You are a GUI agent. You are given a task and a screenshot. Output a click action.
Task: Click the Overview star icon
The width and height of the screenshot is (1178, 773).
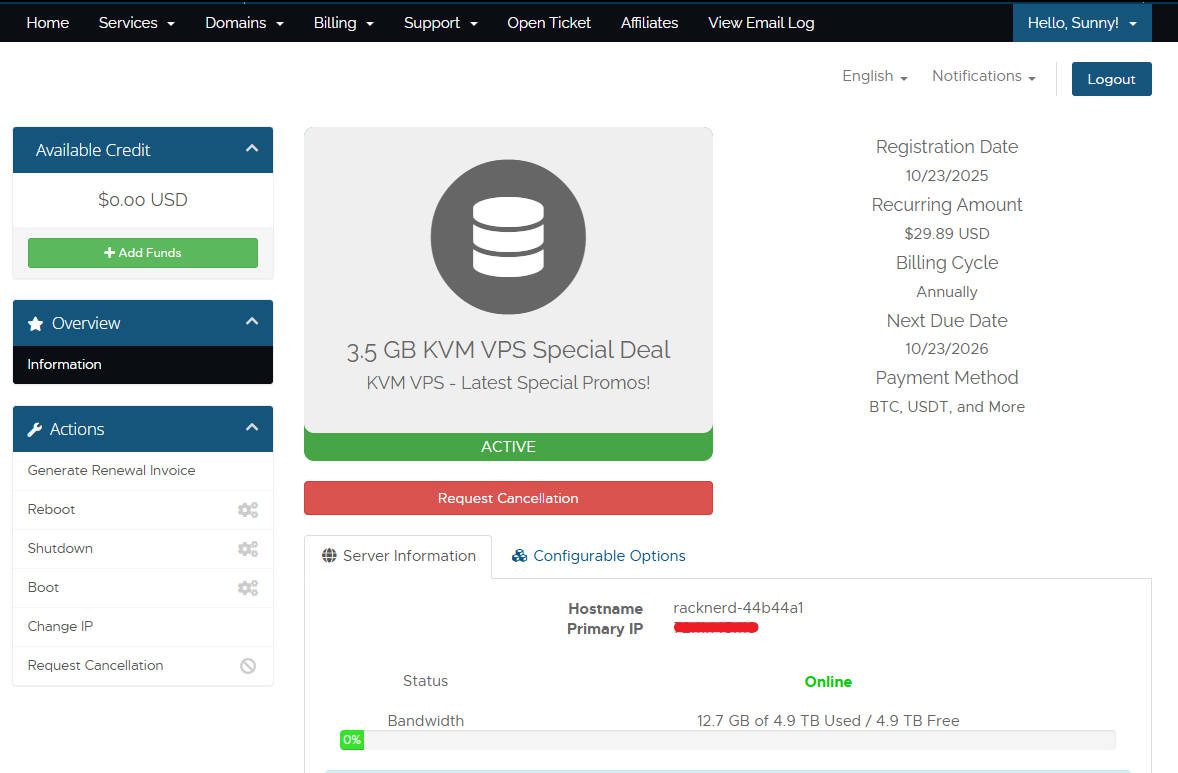click(x=35, y=324)
